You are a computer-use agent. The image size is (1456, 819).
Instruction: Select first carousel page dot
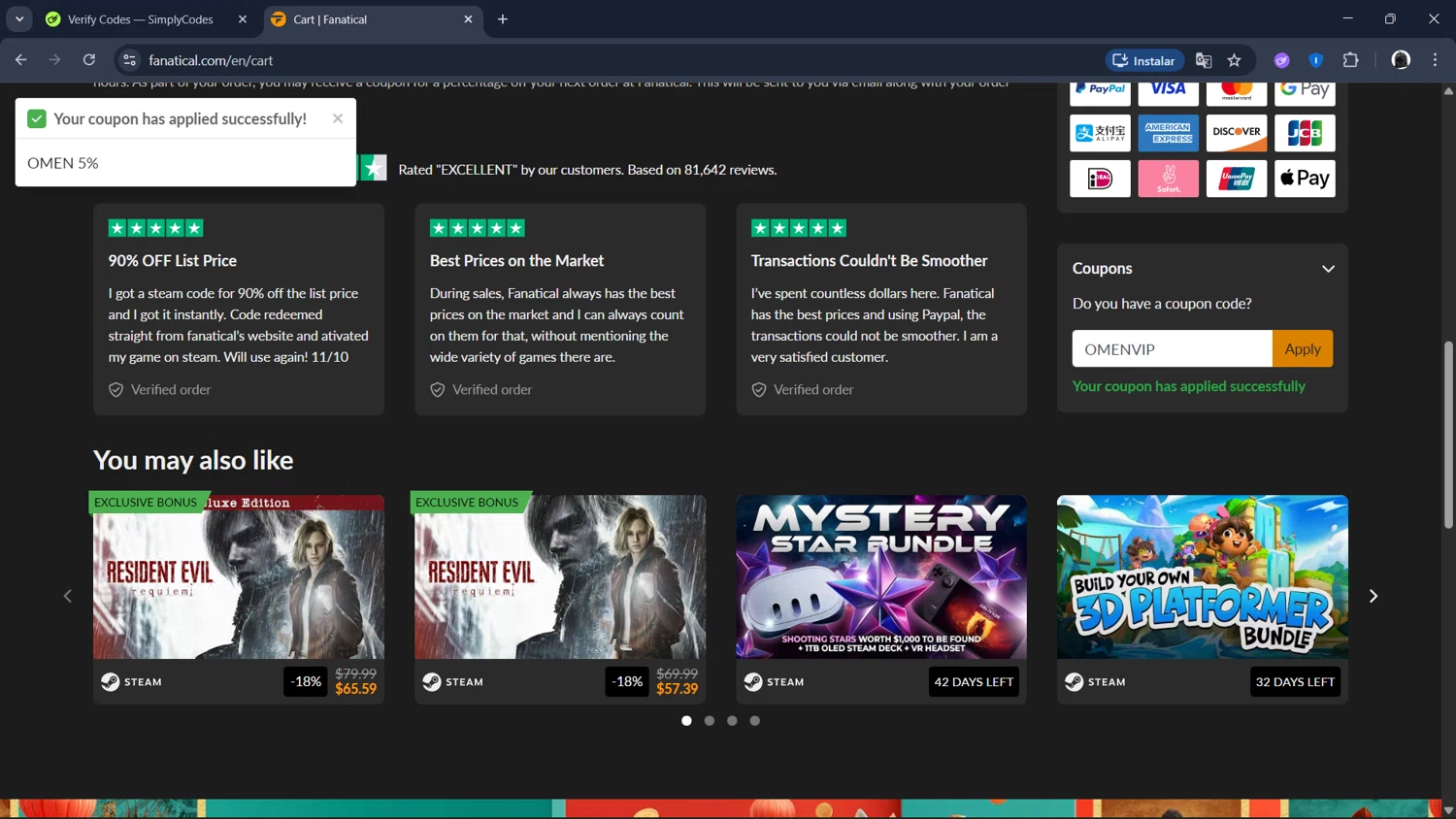[686, 721]
